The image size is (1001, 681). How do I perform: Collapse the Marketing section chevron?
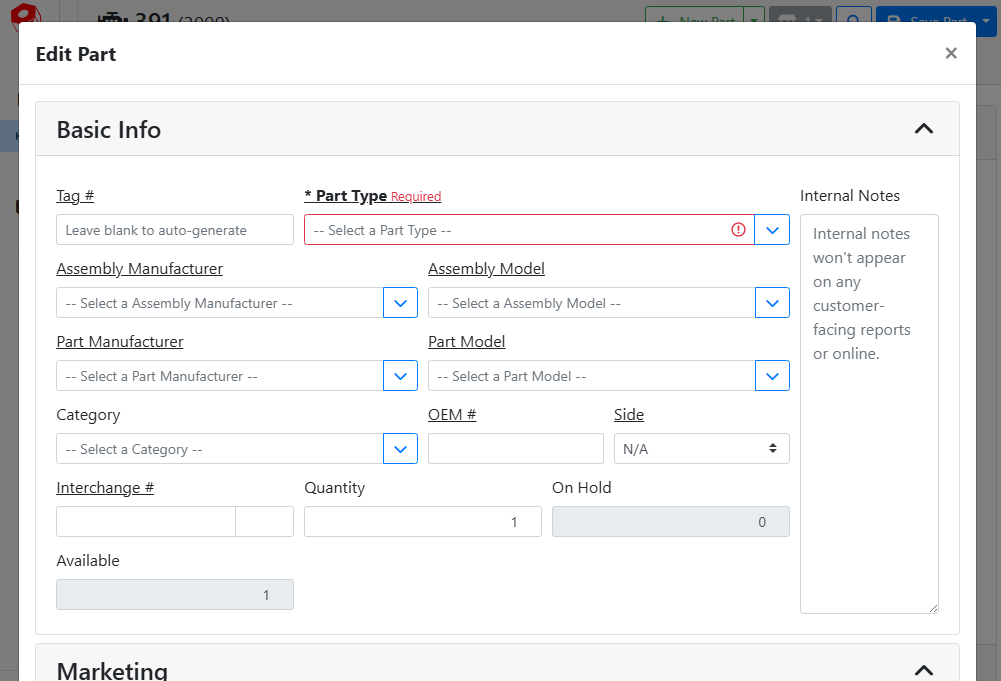924,670
